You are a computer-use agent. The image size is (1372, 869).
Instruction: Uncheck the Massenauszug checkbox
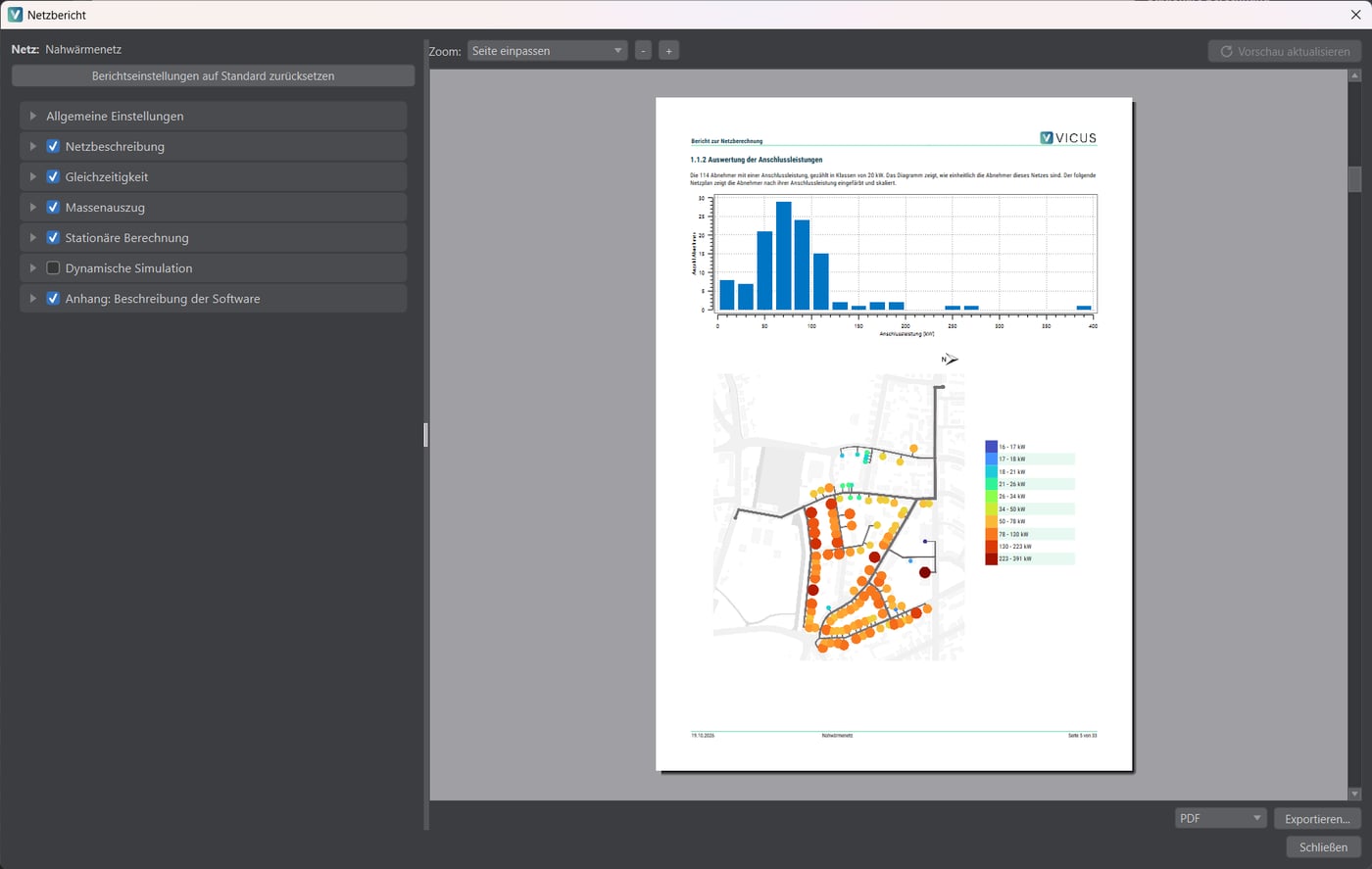(53, 207)
